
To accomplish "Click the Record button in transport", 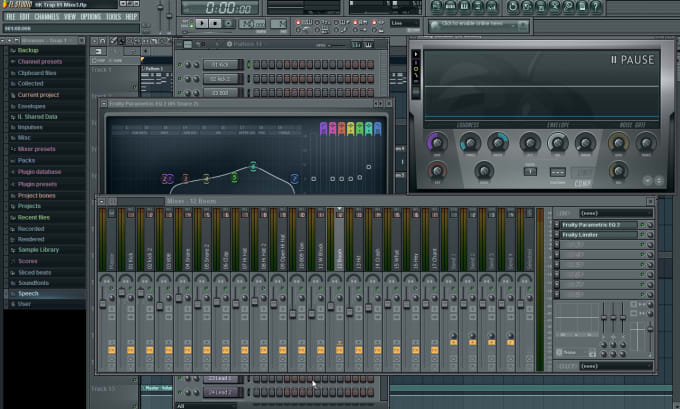I will [x=229, y=23].
